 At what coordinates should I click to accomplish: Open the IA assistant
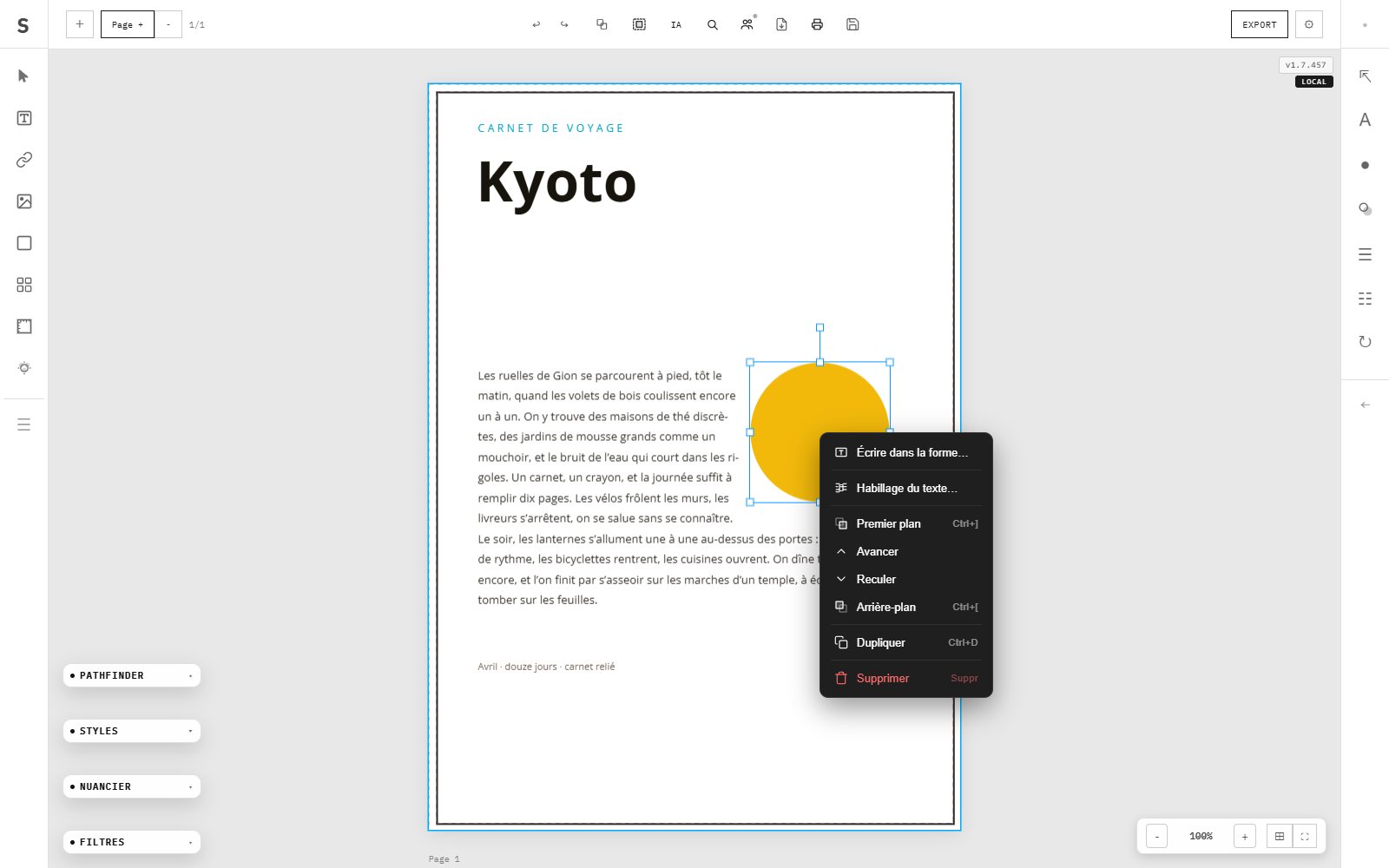tap(676, 24)
